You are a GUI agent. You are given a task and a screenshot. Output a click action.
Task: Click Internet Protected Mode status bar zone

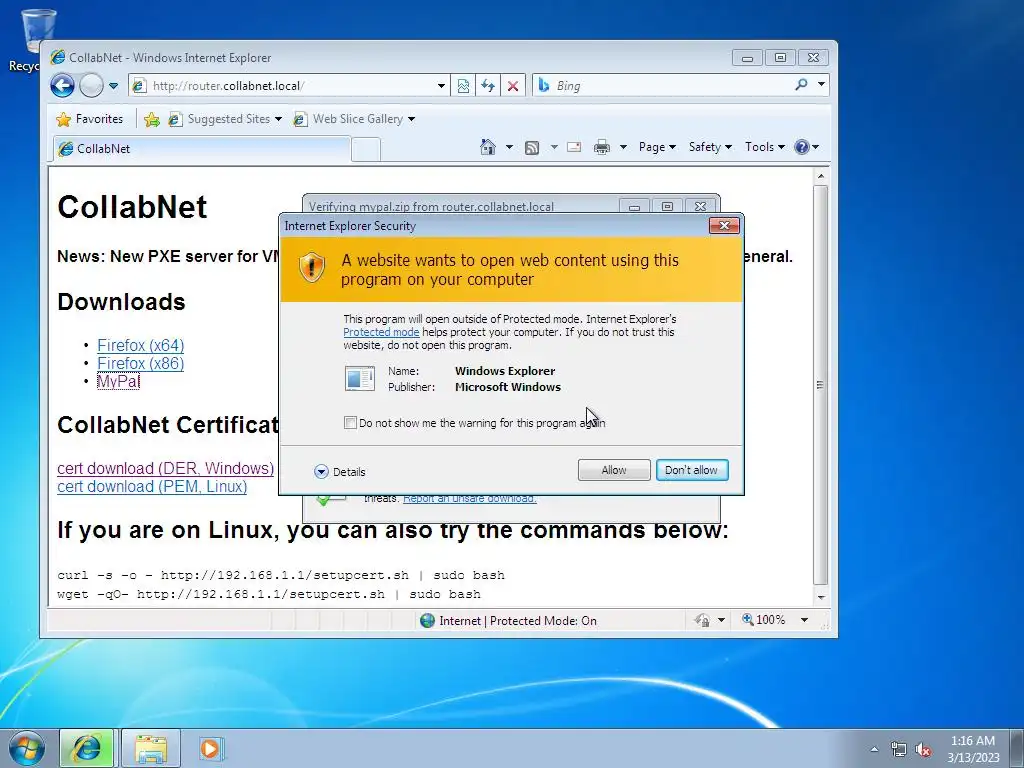click(x=509, y=620)
